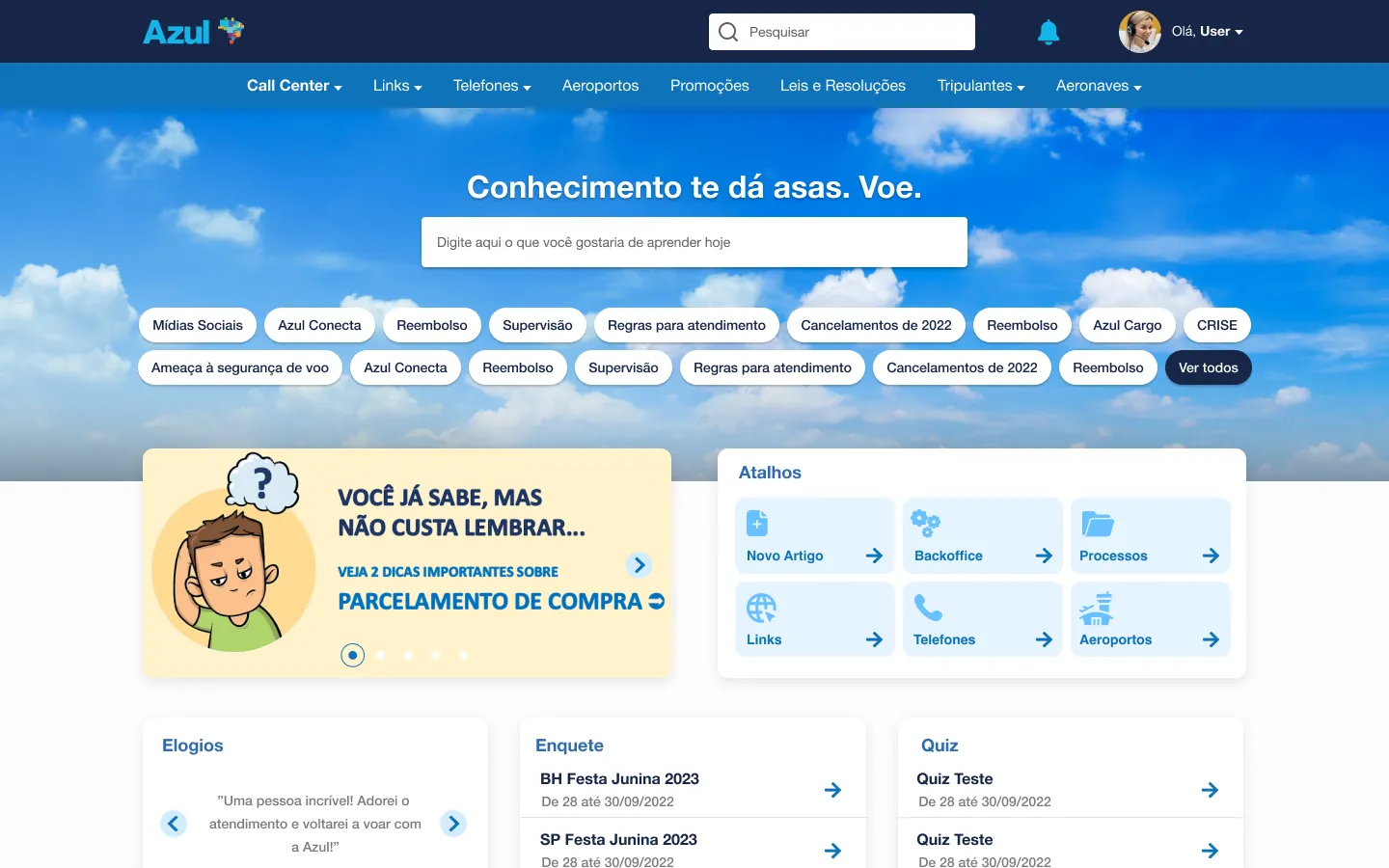Screen dimensions: 1389x868
Task: Select Ameaça à segurança de voo tag
Action: [x=240, y=367]
